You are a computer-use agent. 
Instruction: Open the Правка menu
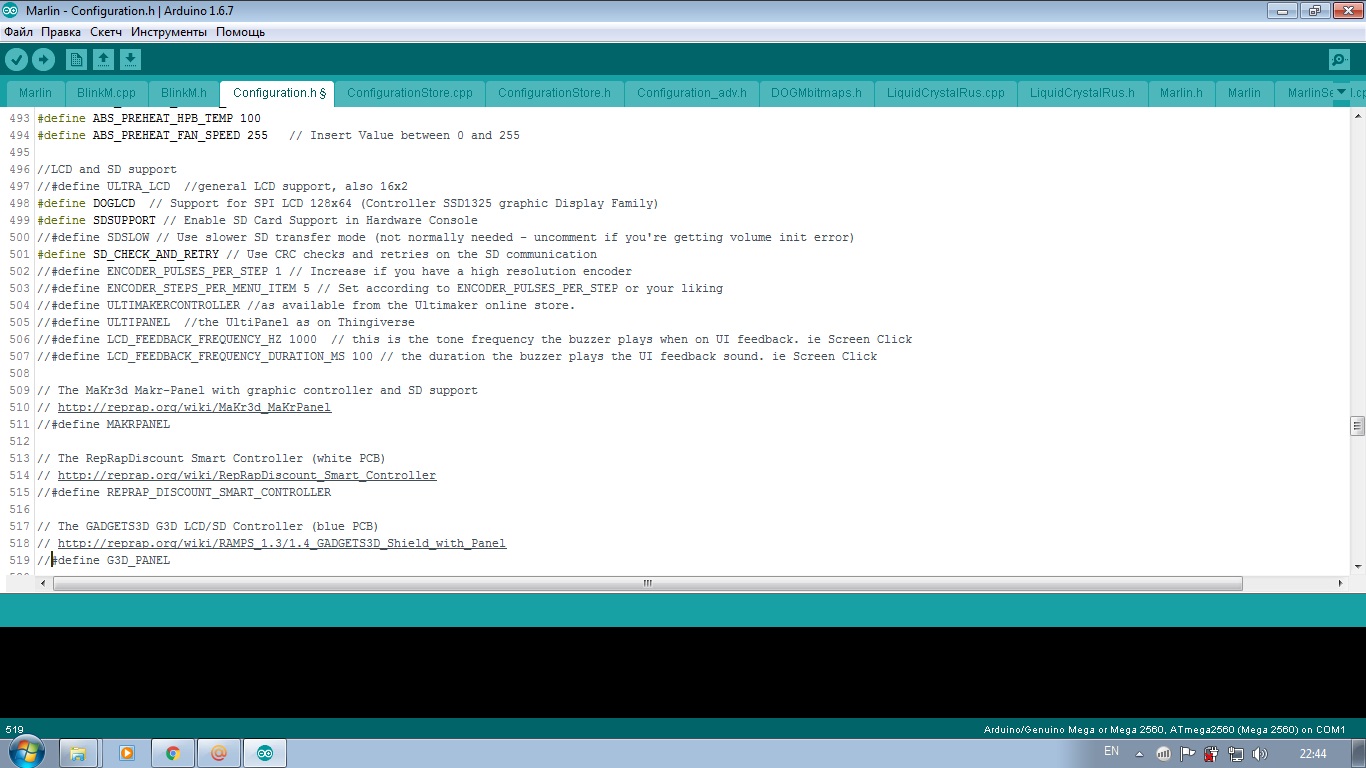coord(61,32)
